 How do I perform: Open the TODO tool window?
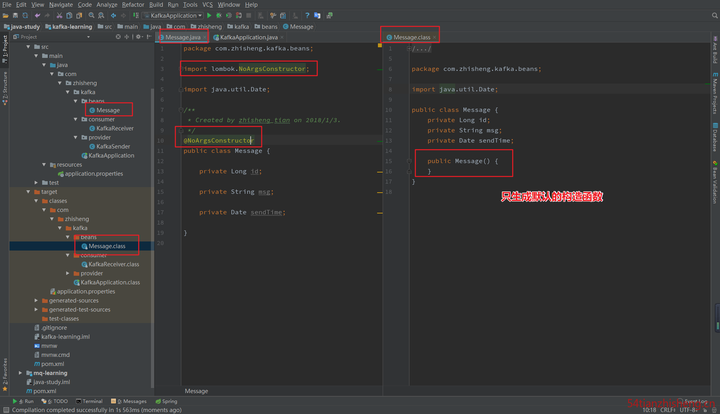point(55,401)
